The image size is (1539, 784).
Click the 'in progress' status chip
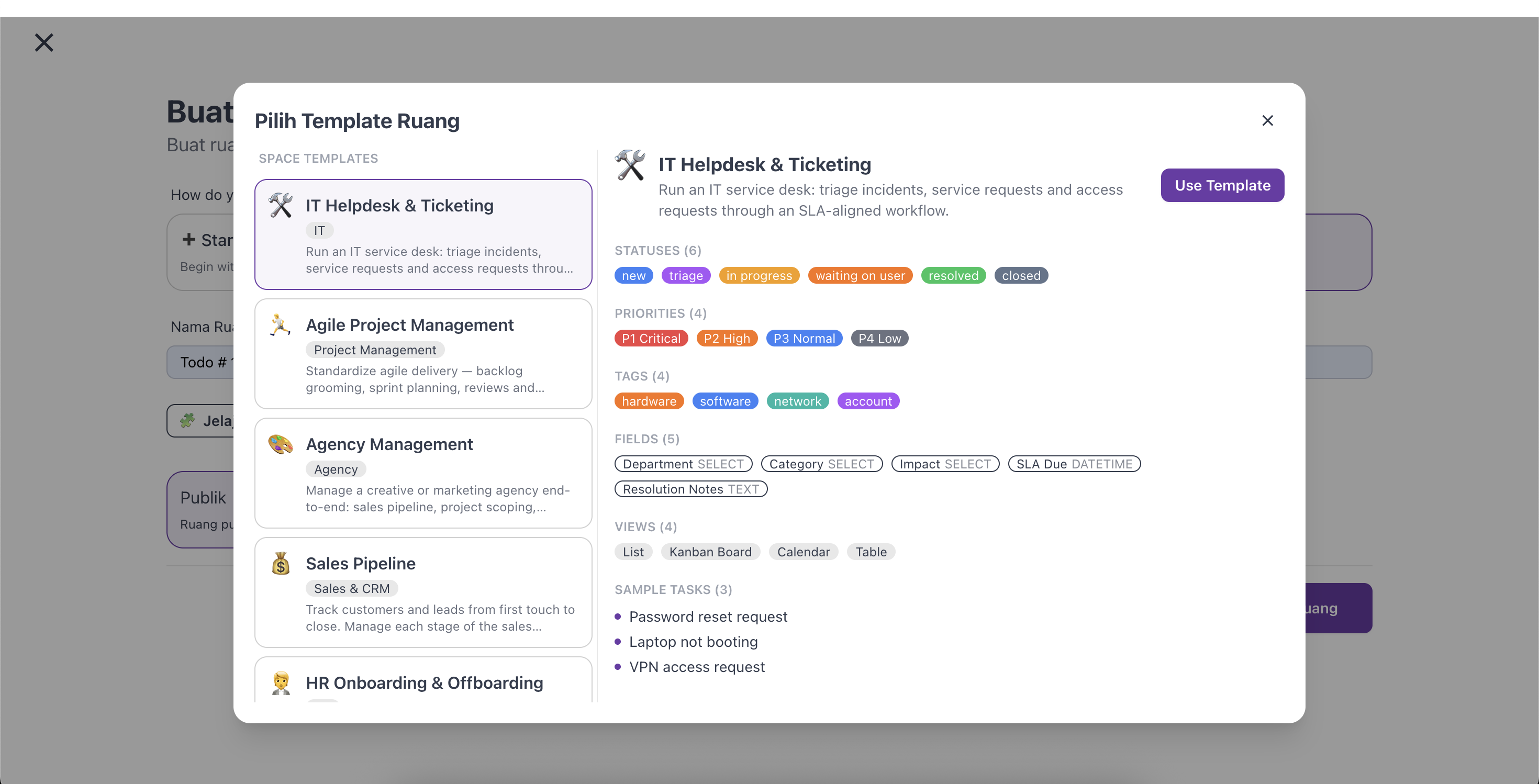pos(759,275)
